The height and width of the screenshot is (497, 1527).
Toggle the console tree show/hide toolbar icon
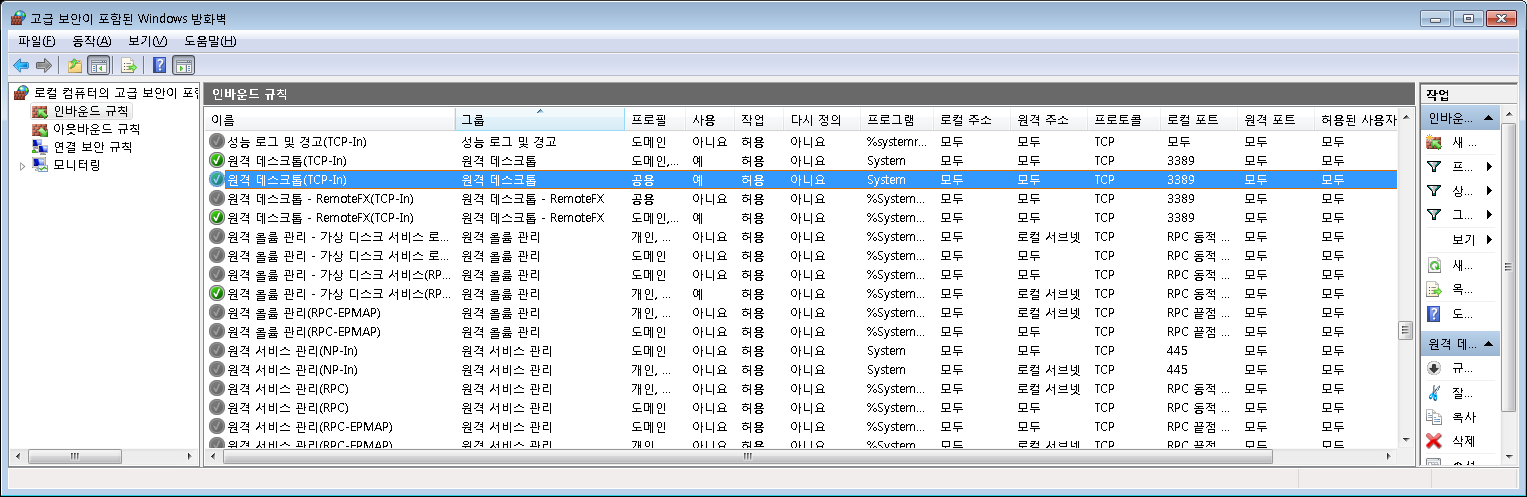[x=98, y=65]
